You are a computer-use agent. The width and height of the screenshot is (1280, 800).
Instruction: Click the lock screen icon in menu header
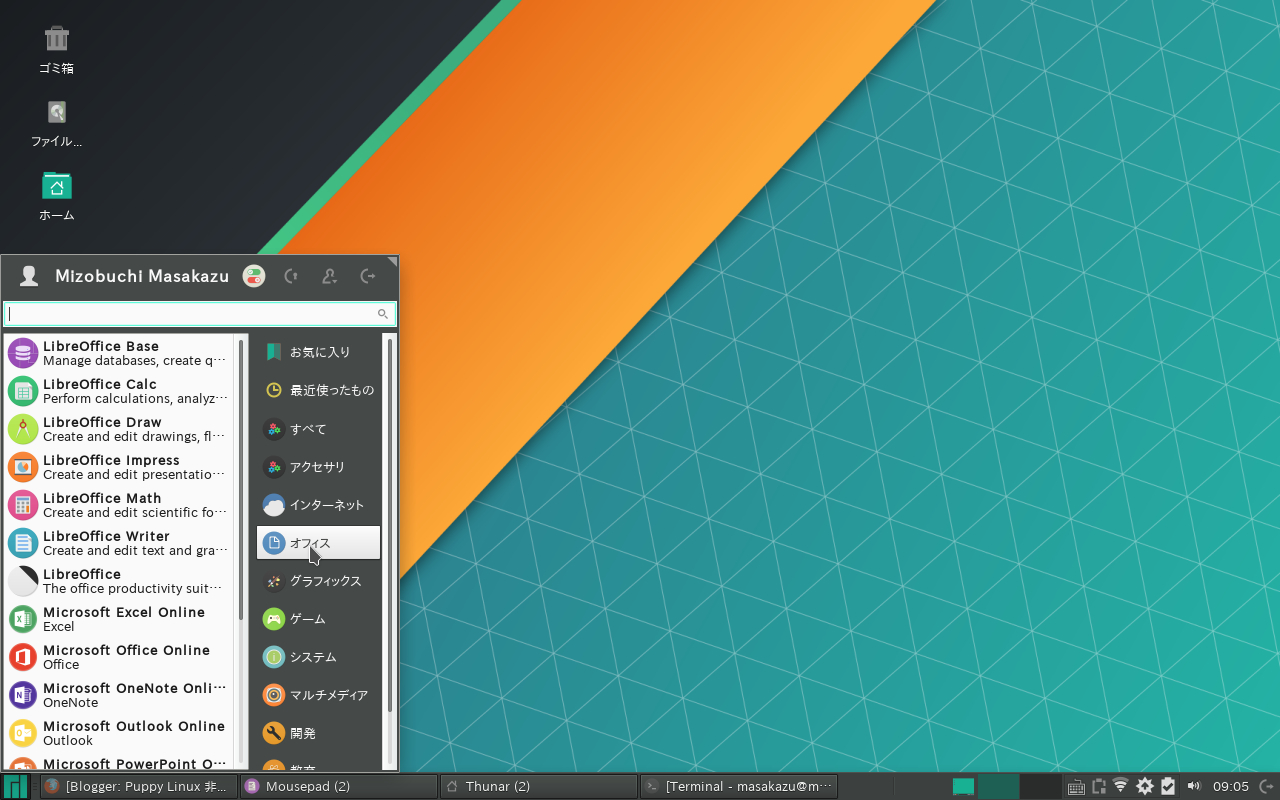pyautogui.click(x=291, y=276)
